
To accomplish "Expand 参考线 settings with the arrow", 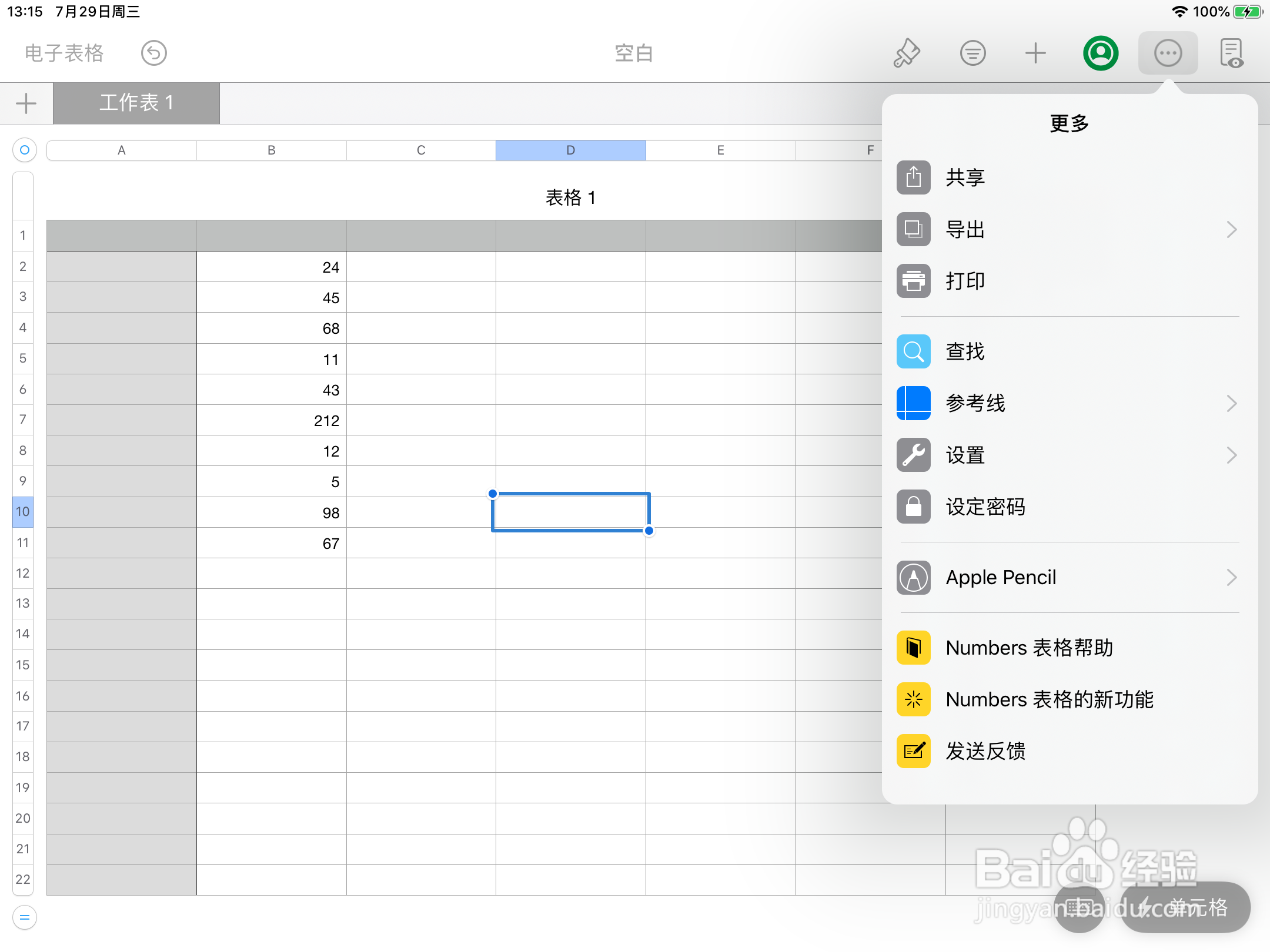I will (1232, 403).
